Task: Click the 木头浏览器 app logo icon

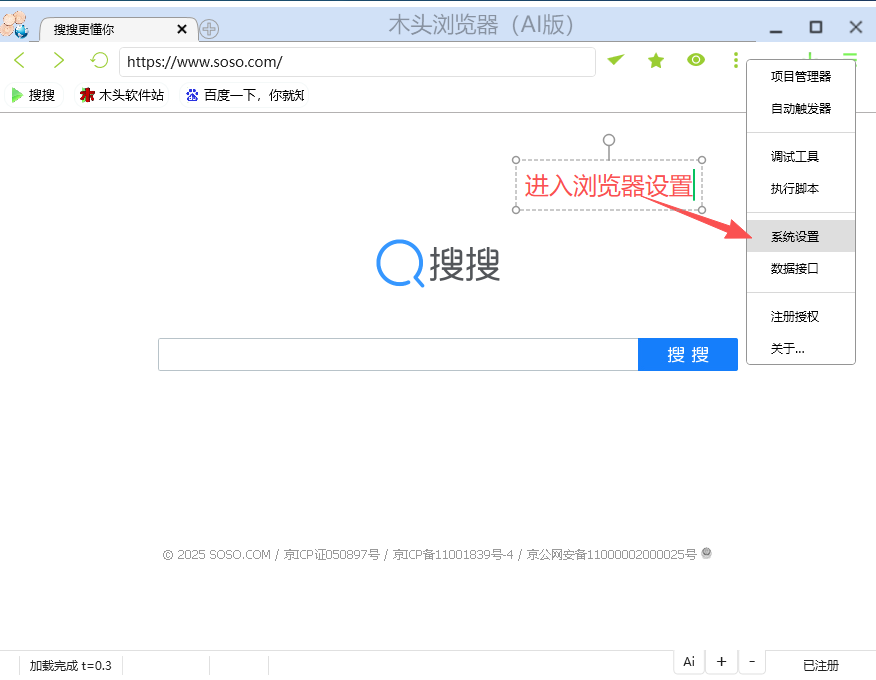Action: [x=15, y=25]
